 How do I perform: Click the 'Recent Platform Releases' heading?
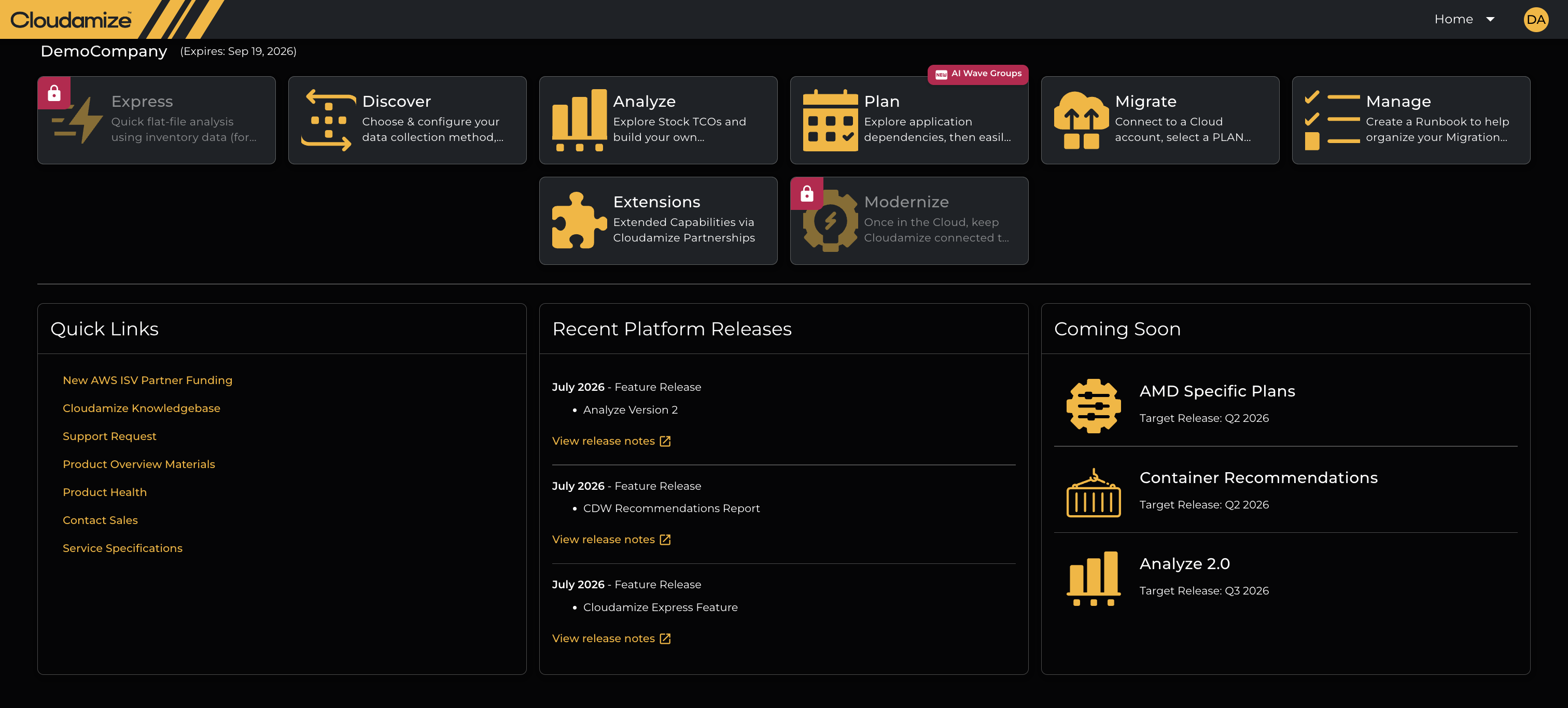672,329
